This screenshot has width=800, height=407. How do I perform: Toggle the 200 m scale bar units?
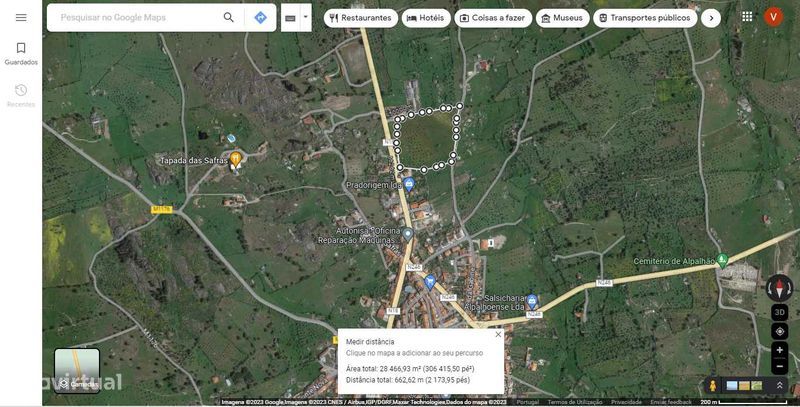click(x=742, y=402)
